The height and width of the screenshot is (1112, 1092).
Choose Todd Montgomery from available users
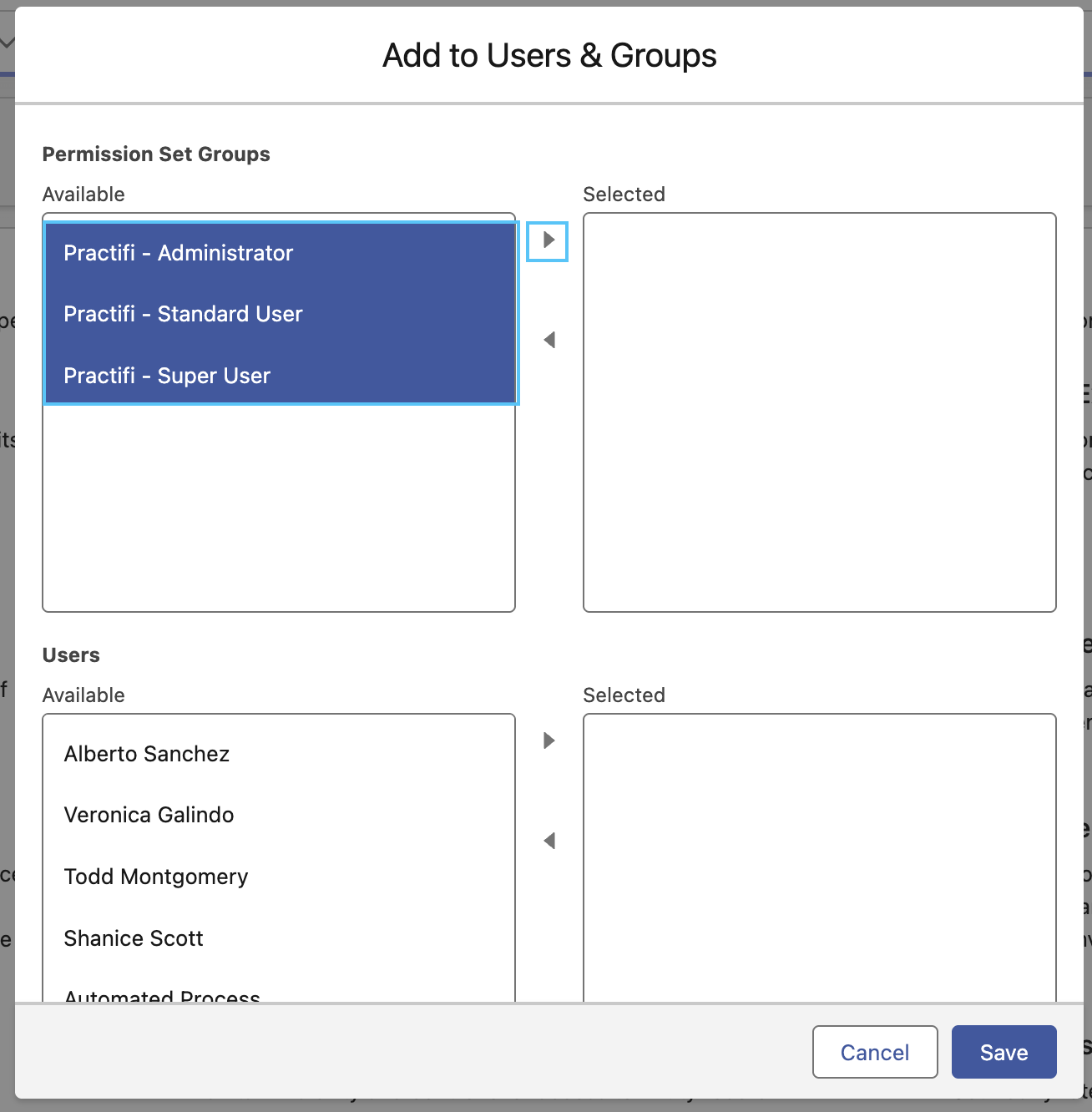tap(279, 877)
